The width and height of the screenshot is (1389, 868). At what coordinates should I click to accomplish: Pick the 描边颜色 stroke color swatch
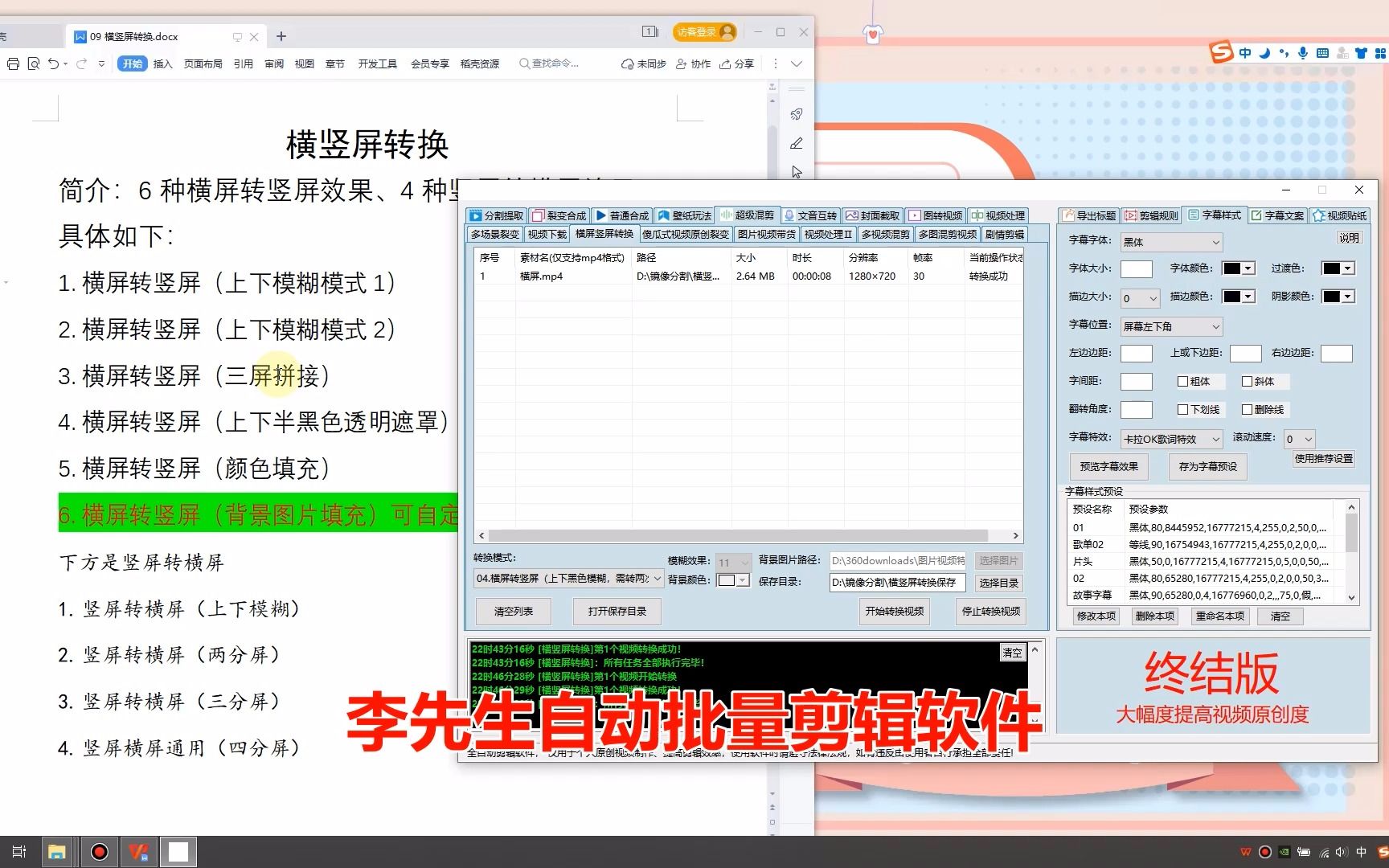[1238, 297]
